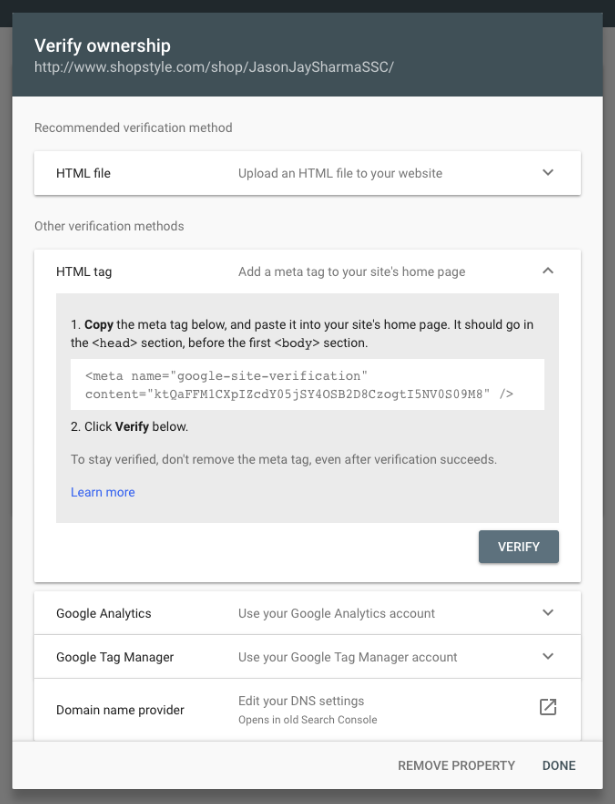Click 'Use your Google Analytics account' description
The height and width of the screenshot is (804, 615).
336,613
